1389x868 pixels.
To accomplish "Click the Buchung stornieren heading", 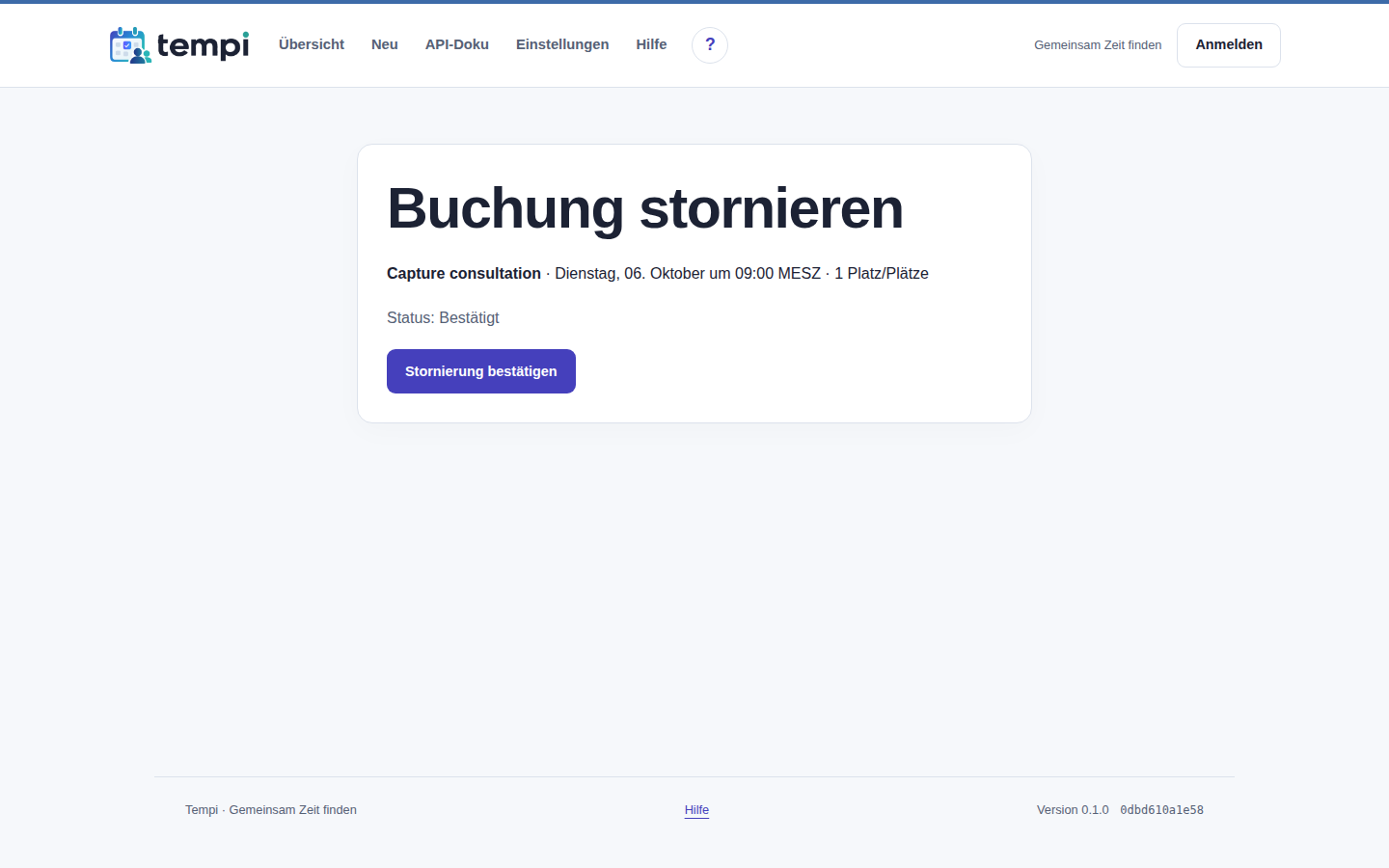I will [x=645, y=208].
